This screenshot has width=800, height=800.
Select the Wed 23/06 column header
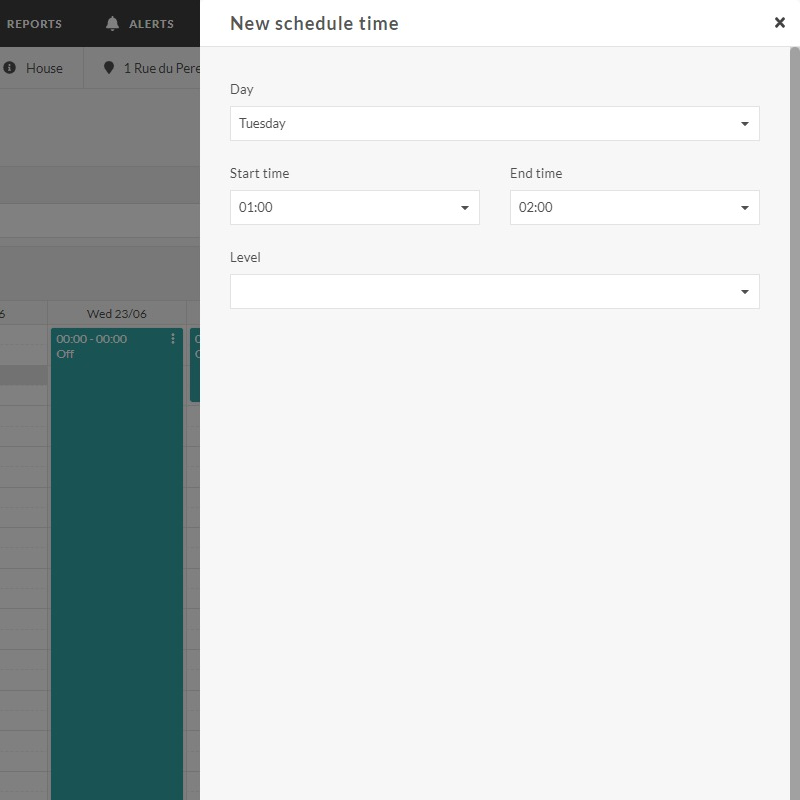(117, 313)
